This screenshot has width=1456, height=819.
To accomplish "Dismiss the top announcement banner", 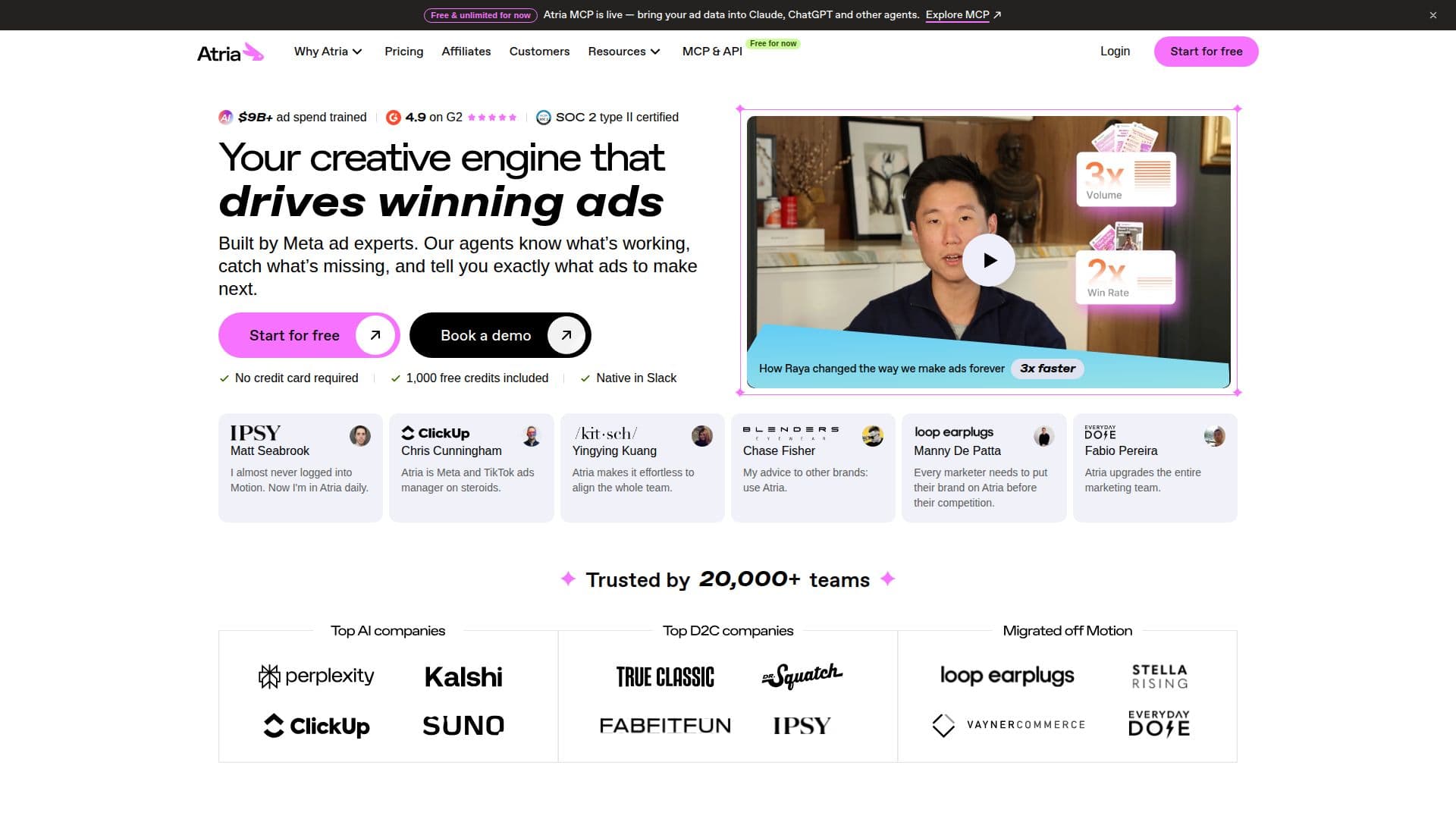I will [1433, 15].
